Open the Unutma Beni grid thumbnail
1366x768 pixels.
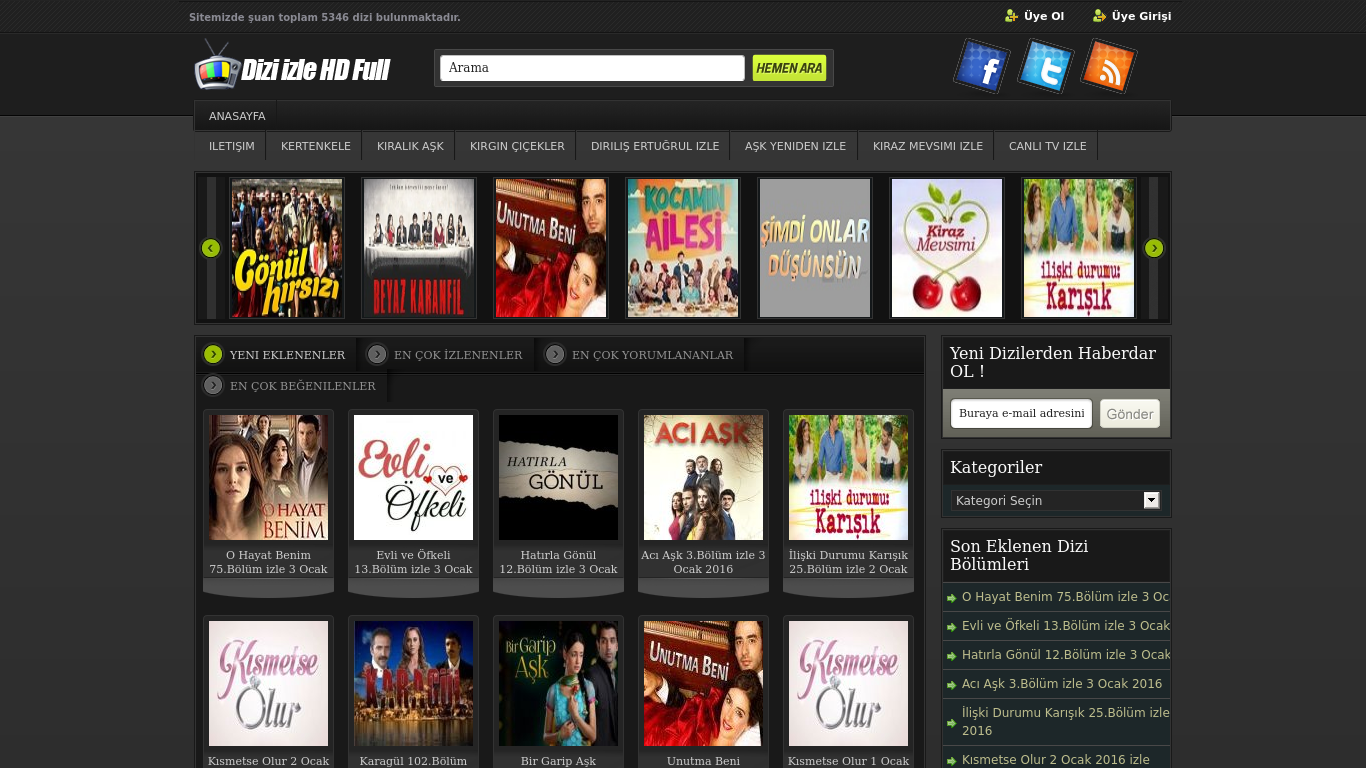[x=703, y=683]
